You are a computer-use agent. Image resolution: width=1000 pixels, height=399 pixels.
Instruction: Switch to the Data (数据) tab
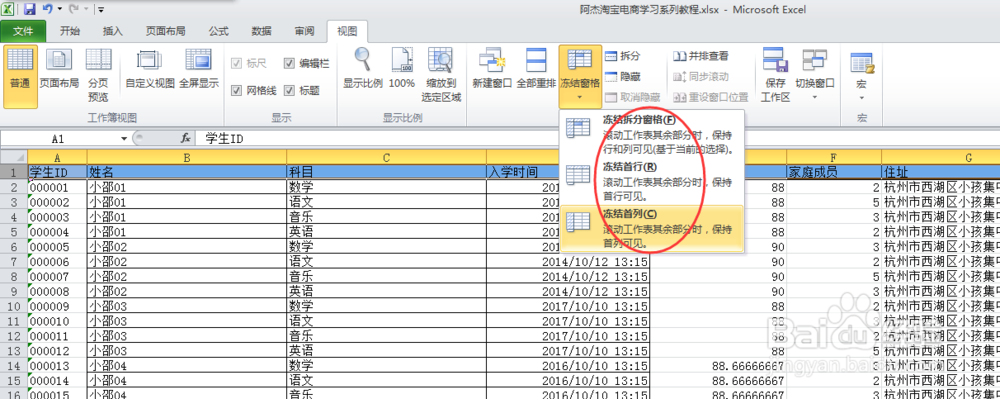point(261,31)
